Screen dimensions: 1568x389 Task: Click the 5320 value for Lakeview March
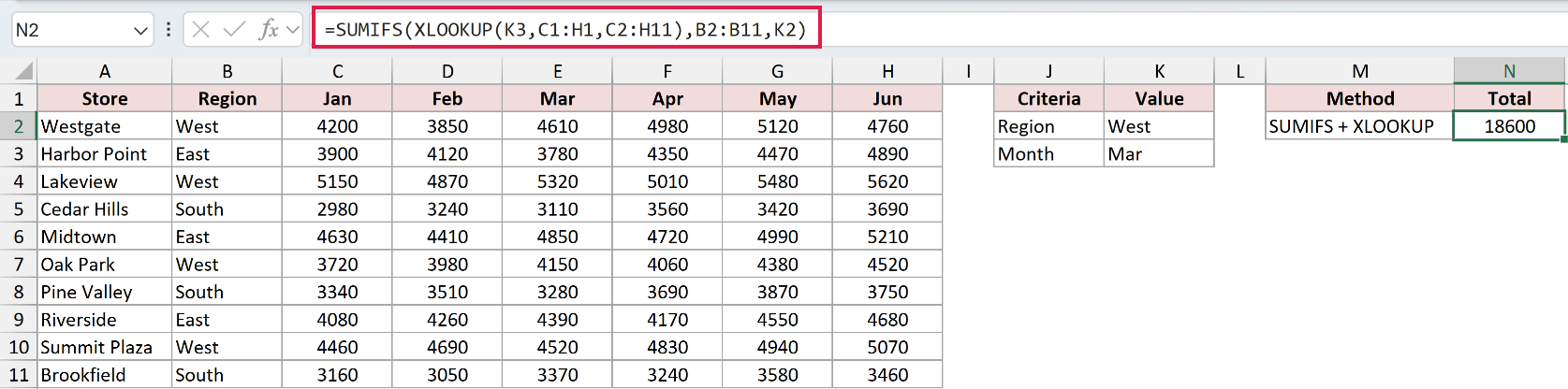coord(557,181)
